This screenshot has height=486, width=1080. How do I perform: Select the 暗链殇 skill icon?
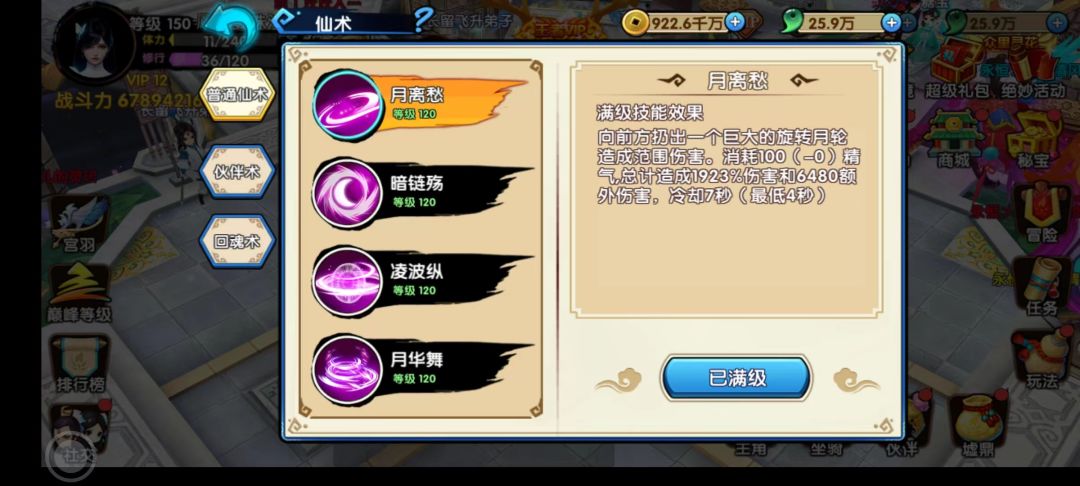[347, 193]
